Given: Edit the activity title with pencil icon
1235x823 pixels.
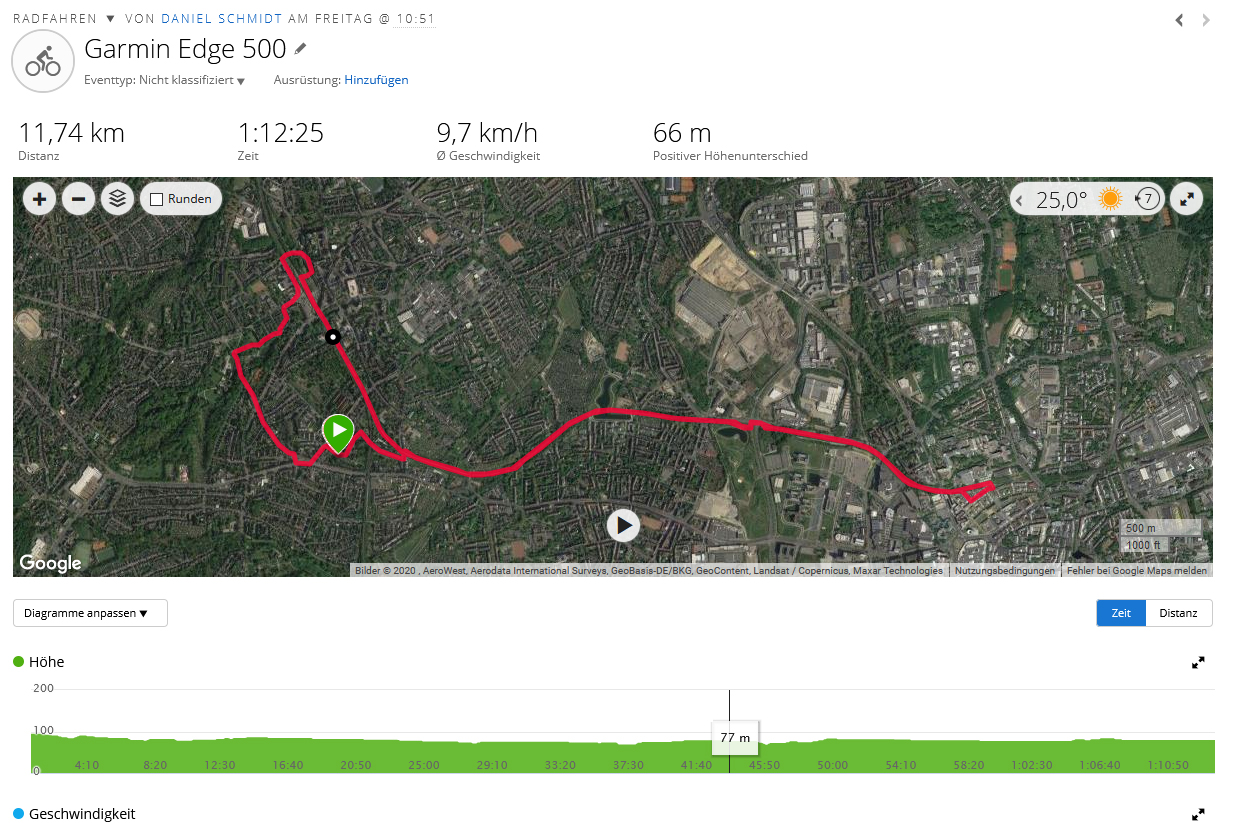Looking at the screenshot, I should (300, 48).
